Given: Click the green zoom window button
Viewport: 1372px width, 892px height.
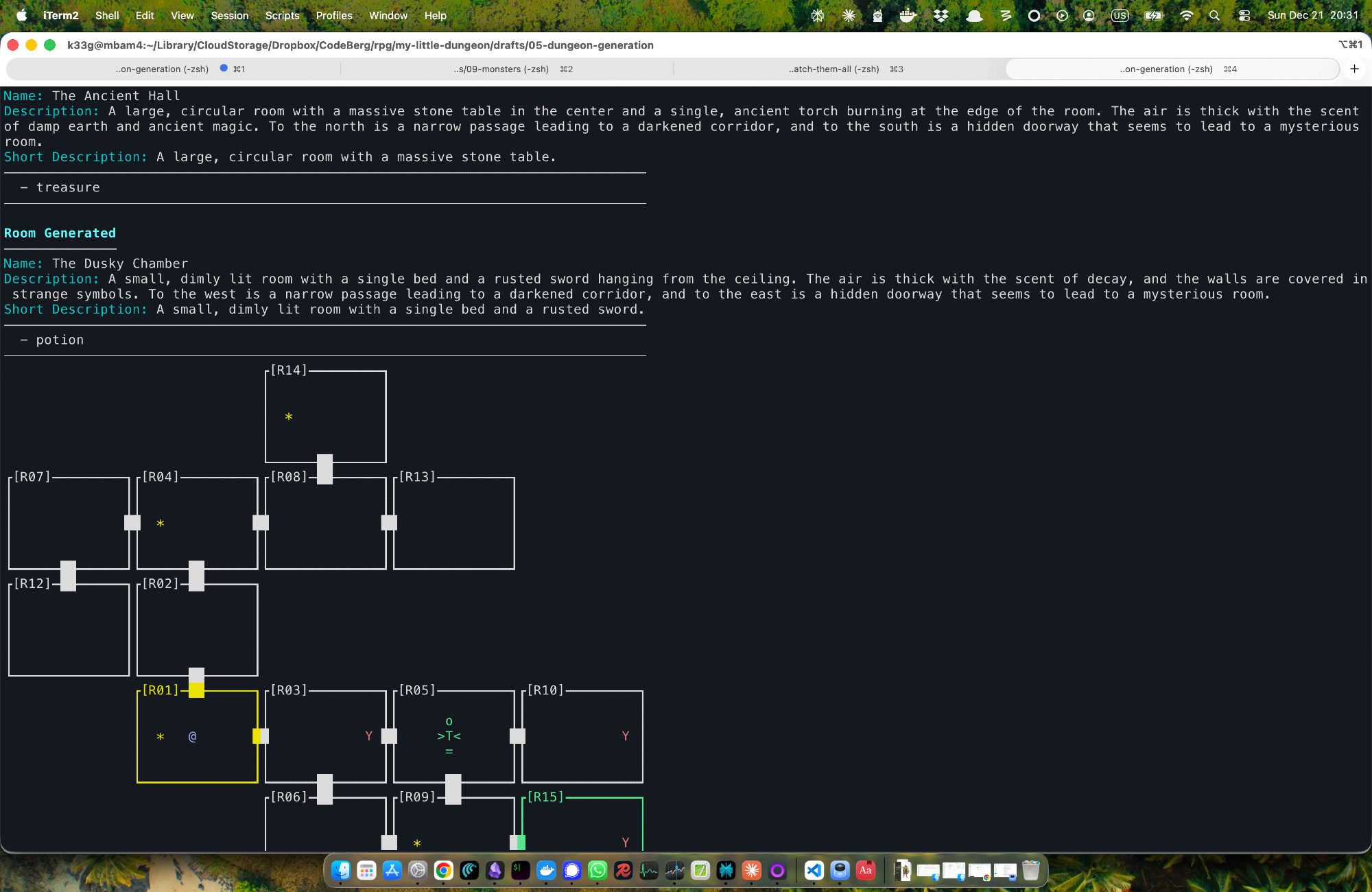Looking at the screenshot, I should [49, 45].
